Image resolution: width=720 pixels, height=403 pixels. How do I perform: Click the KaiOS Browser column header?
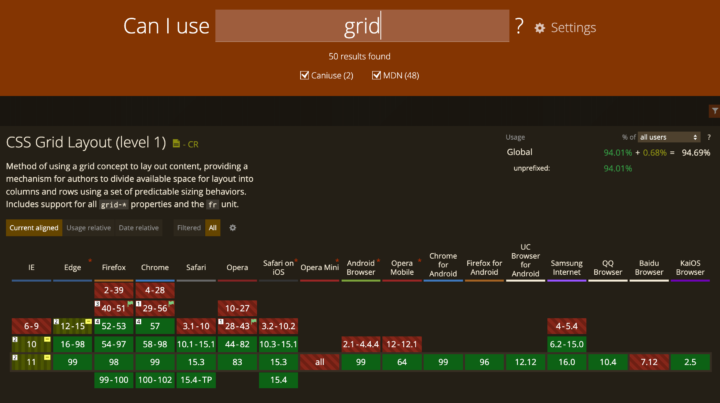point(690,267)
